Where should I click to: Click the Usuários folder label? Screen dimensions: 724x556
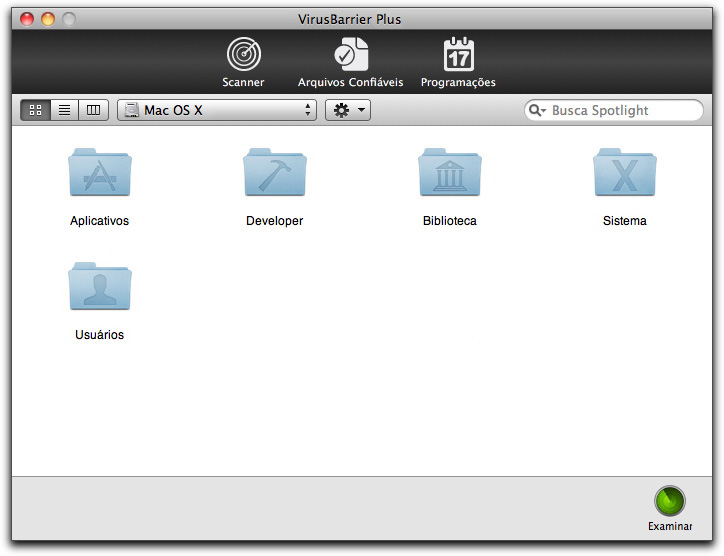[99, 335]
